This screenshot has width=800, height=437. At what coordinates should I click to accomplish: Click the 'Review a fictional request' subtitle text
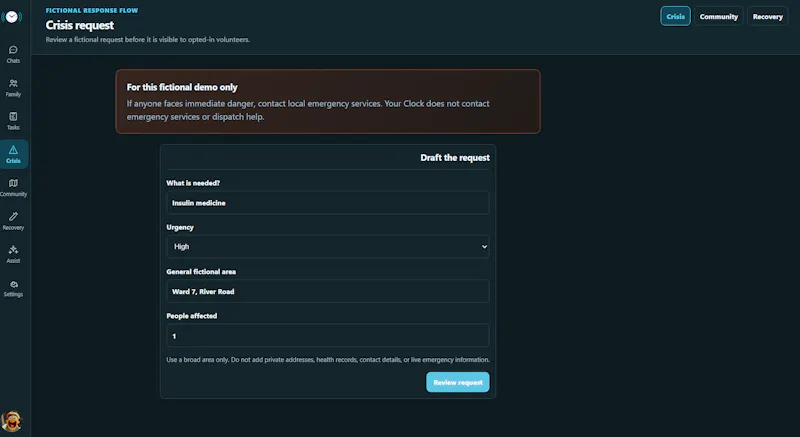147,39
